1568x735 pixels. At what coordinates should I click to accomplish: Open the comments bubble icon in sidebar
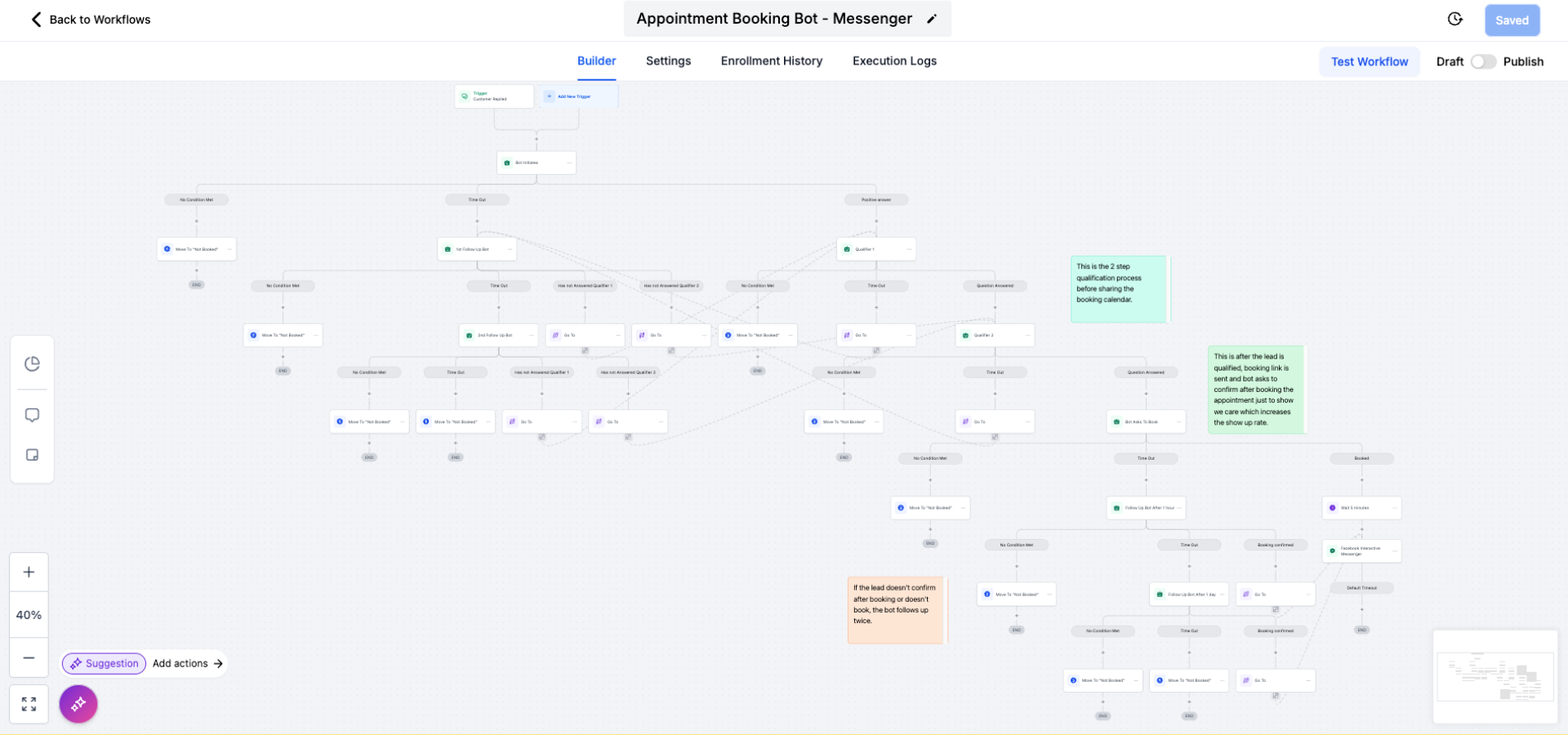click(32, 415)
